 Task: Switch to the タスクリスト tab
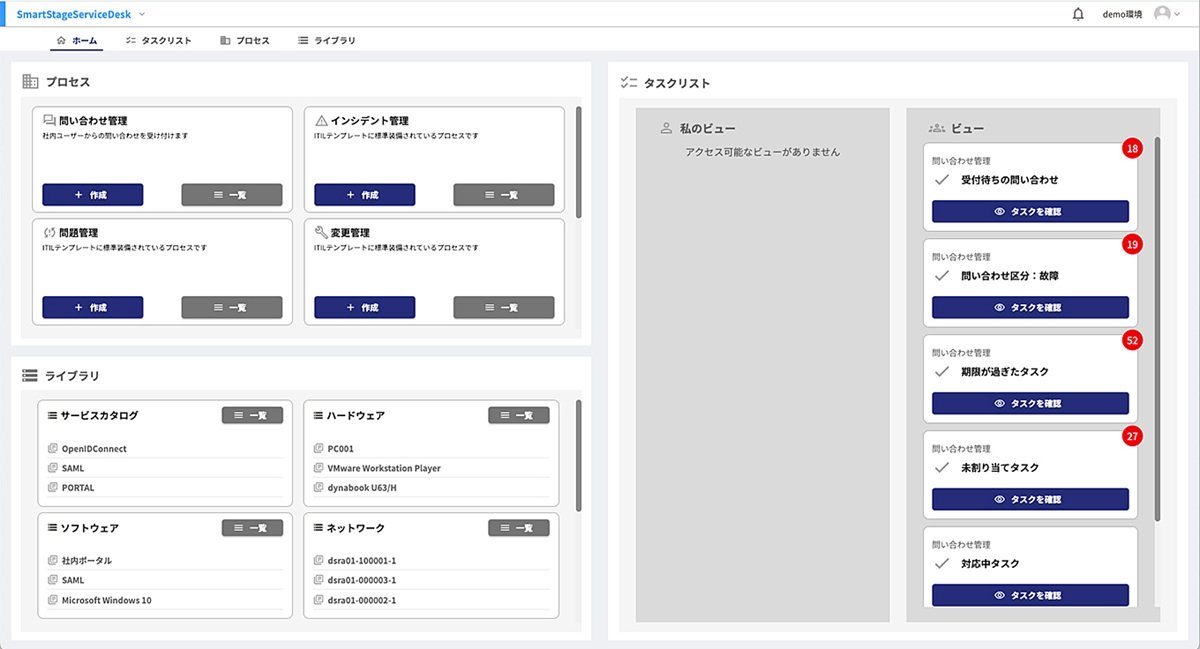pos(158,41)
